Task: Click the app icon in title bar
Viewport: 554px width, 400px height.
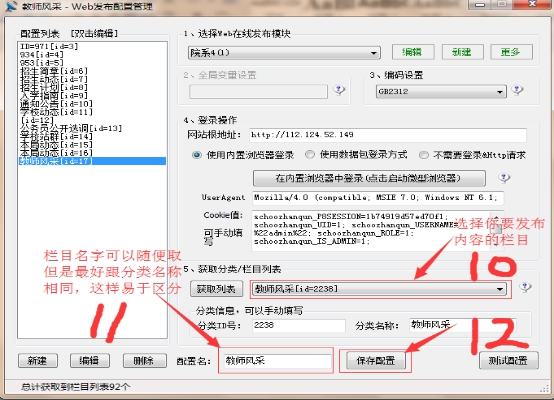Action: click(12, 6)
